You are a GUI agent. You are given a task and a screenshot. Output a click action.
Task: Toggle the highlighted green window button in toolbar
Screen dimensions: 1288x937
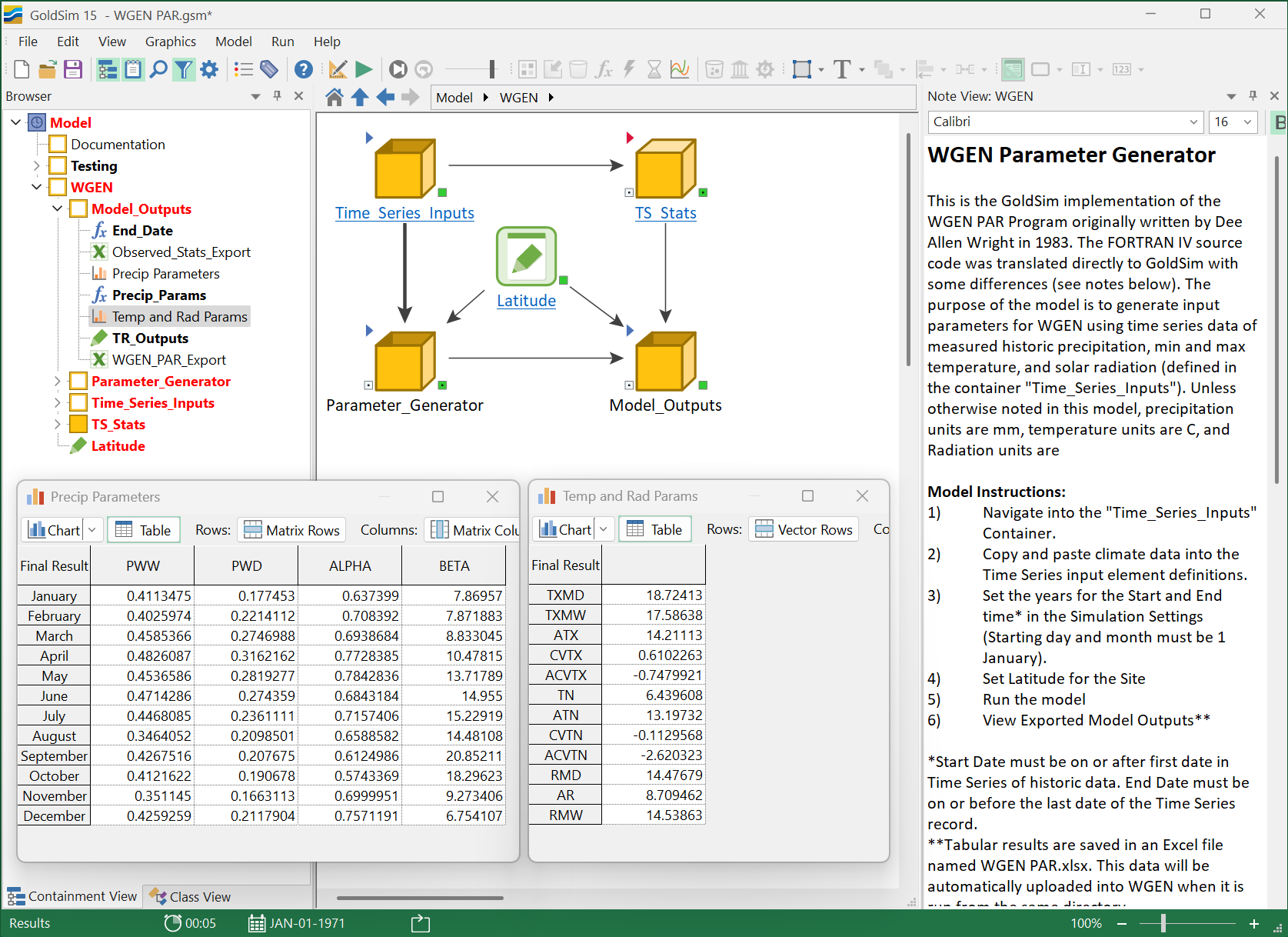[x=1013, y=69]
